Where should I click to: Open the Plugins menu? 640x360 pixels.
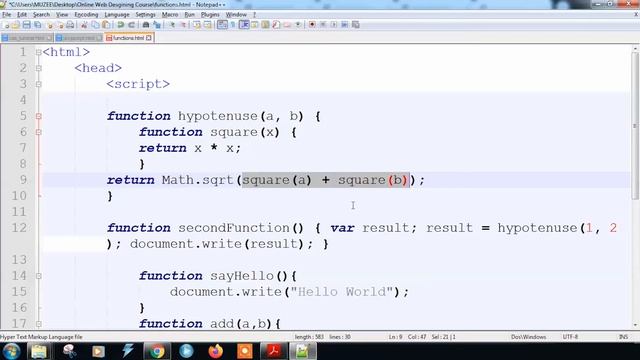point(210,14)
